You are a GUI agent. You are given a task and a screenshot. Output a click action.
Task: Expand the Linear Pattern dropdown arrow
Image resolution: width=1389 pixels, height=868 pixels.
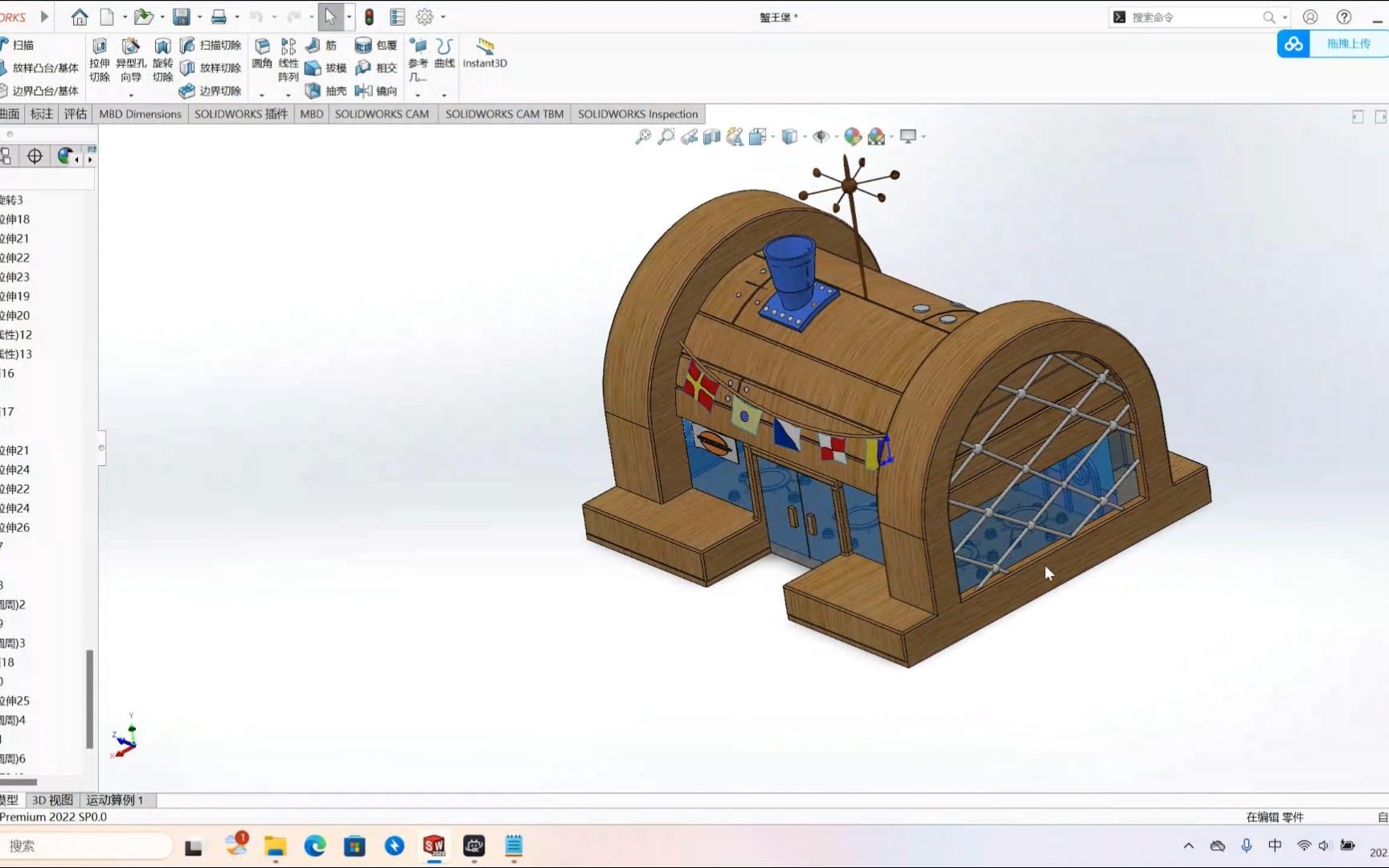click(x=288, y=96)
